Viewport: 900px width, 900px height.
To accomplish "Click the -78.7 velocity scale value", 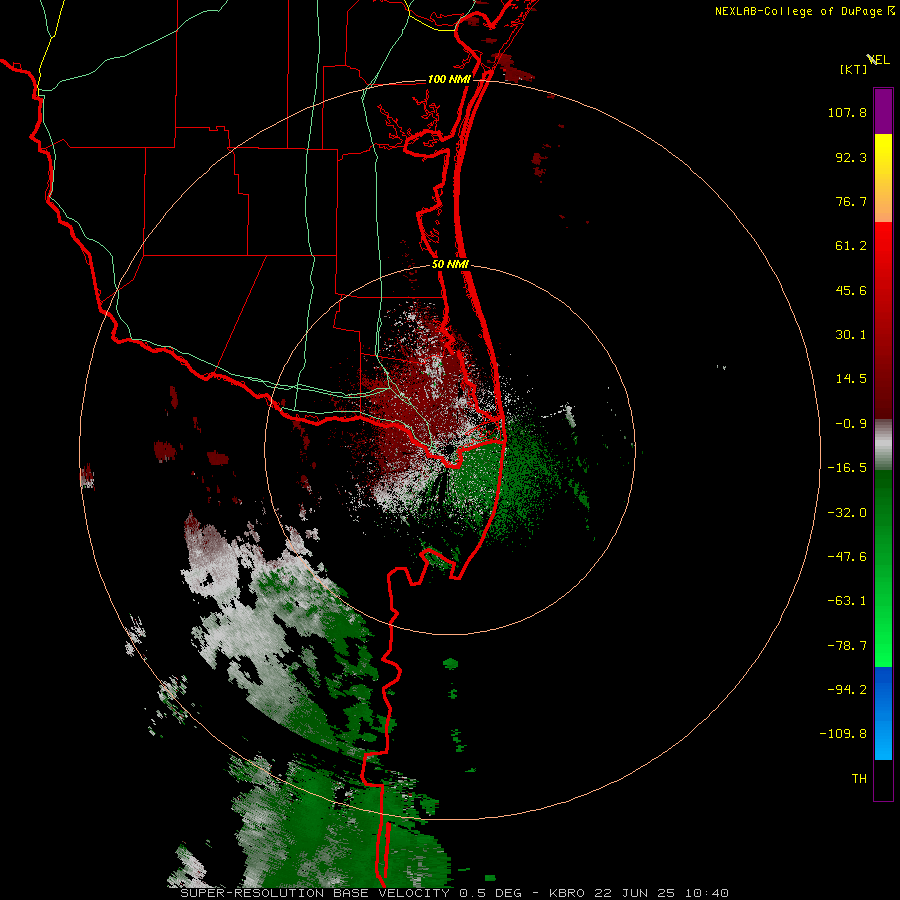I will tap(847, 646).
